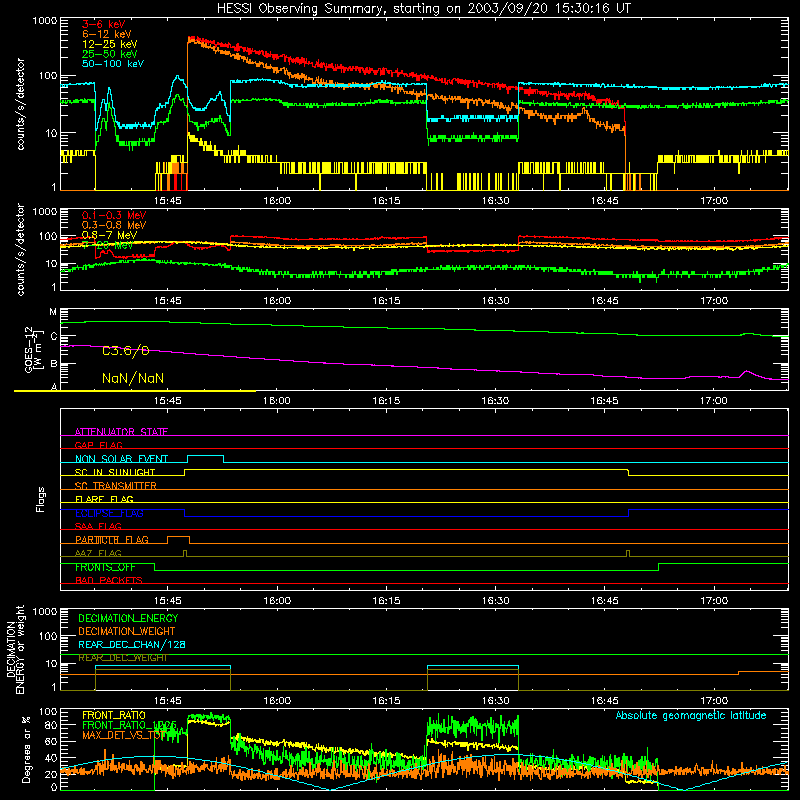Click the Degrees or % axis label
Viewport: 800px width, 800px height.
(26, 749)
